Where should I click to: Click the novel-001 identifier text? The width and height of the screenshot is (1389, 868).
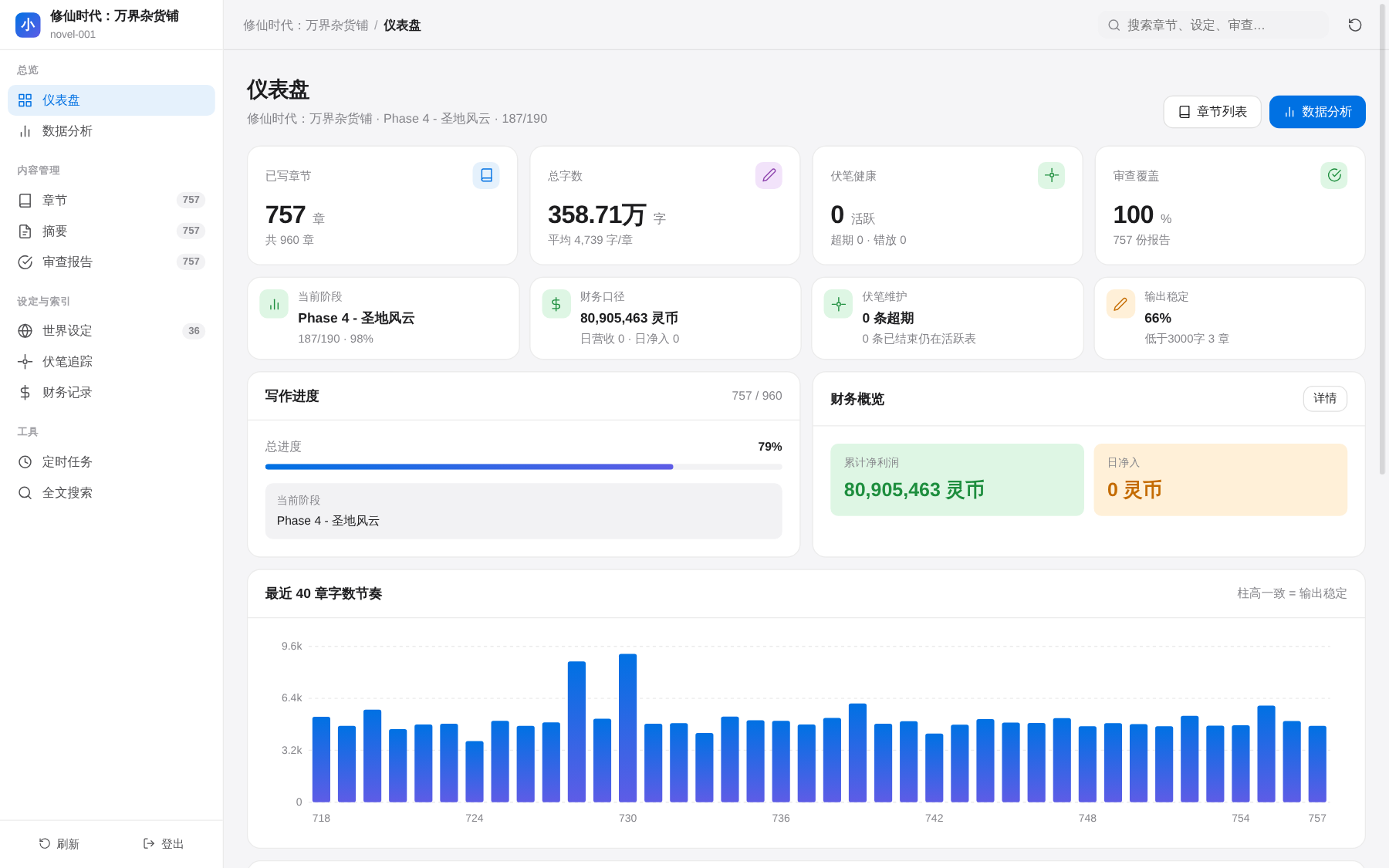tap(73, 35)
